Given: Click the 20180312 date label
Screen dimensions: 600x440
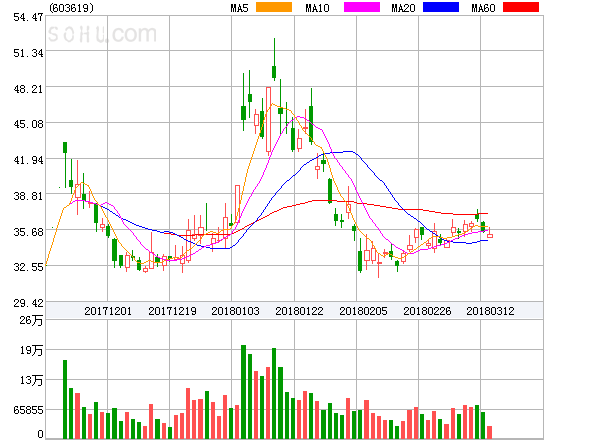Looking at the screenshot, I should click(x=490, y=311).
